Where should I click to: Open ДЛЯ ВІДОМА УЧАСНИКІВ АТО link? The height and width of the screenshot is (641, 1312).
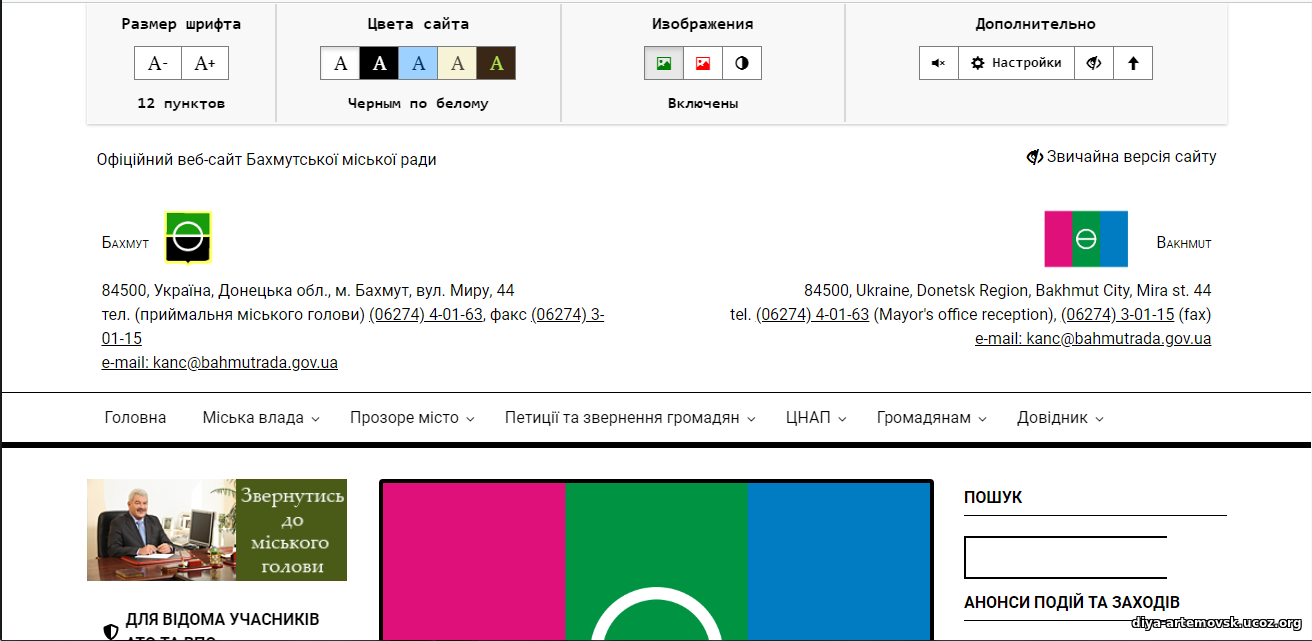tap(223, 627)
